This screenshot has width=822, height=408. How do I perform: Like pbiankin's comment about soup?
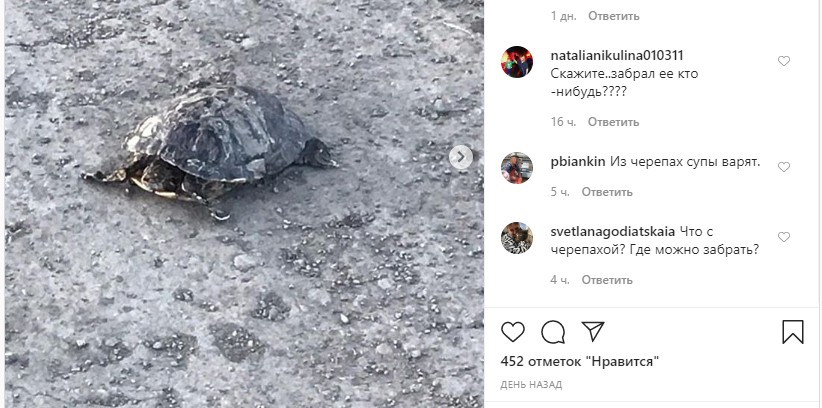point(784,167)
